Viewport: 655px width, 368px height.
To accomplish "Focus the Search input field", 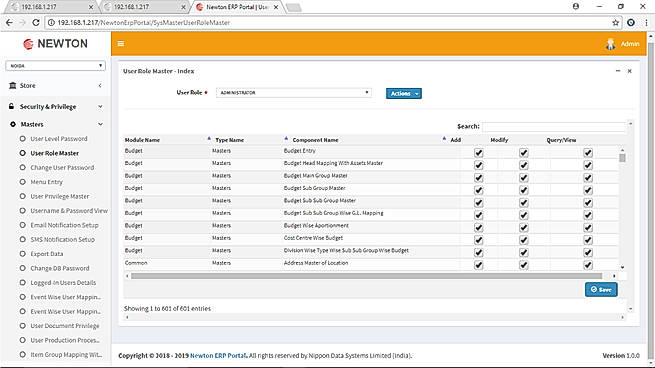I will click(554, 126).
